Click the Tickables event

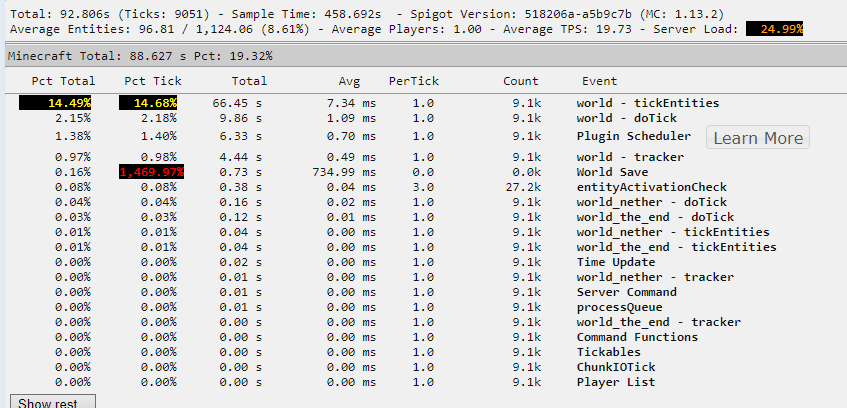tap(608, 352)
